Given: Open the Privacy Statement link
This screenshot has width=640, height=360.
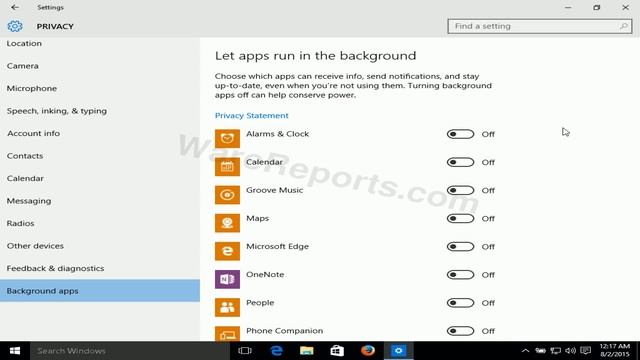Looking at the screenshot, I should 251,116.
